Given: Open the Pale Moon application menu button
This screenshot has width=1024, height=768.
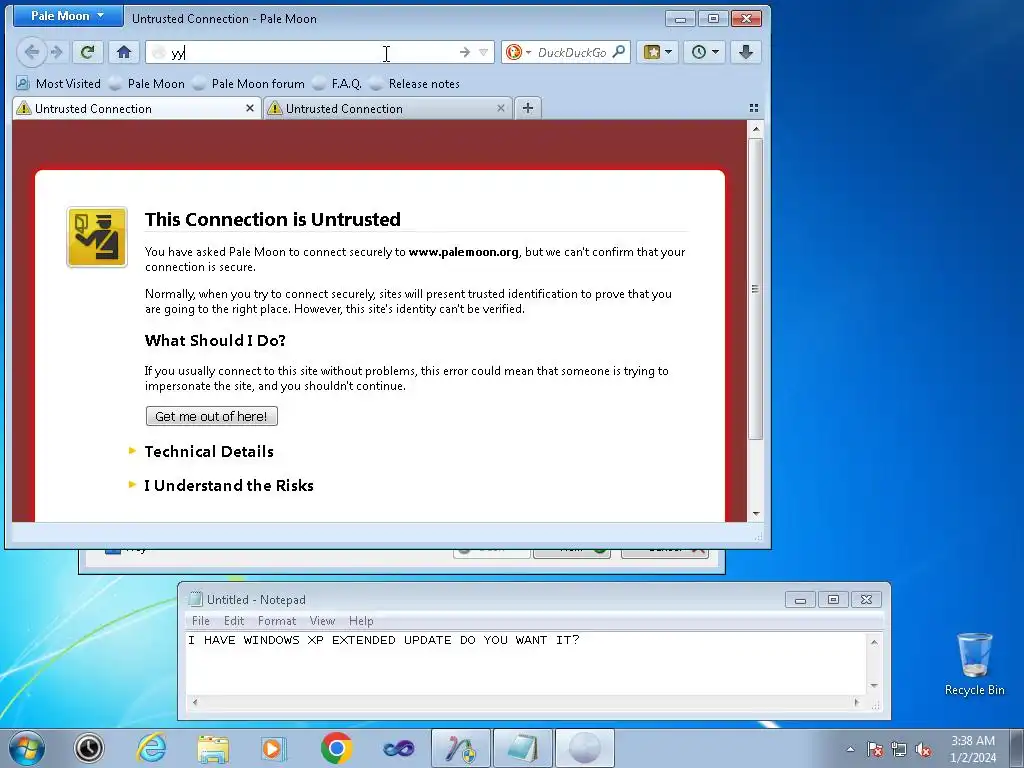Looking at the screenshot, I should point(68,16).
